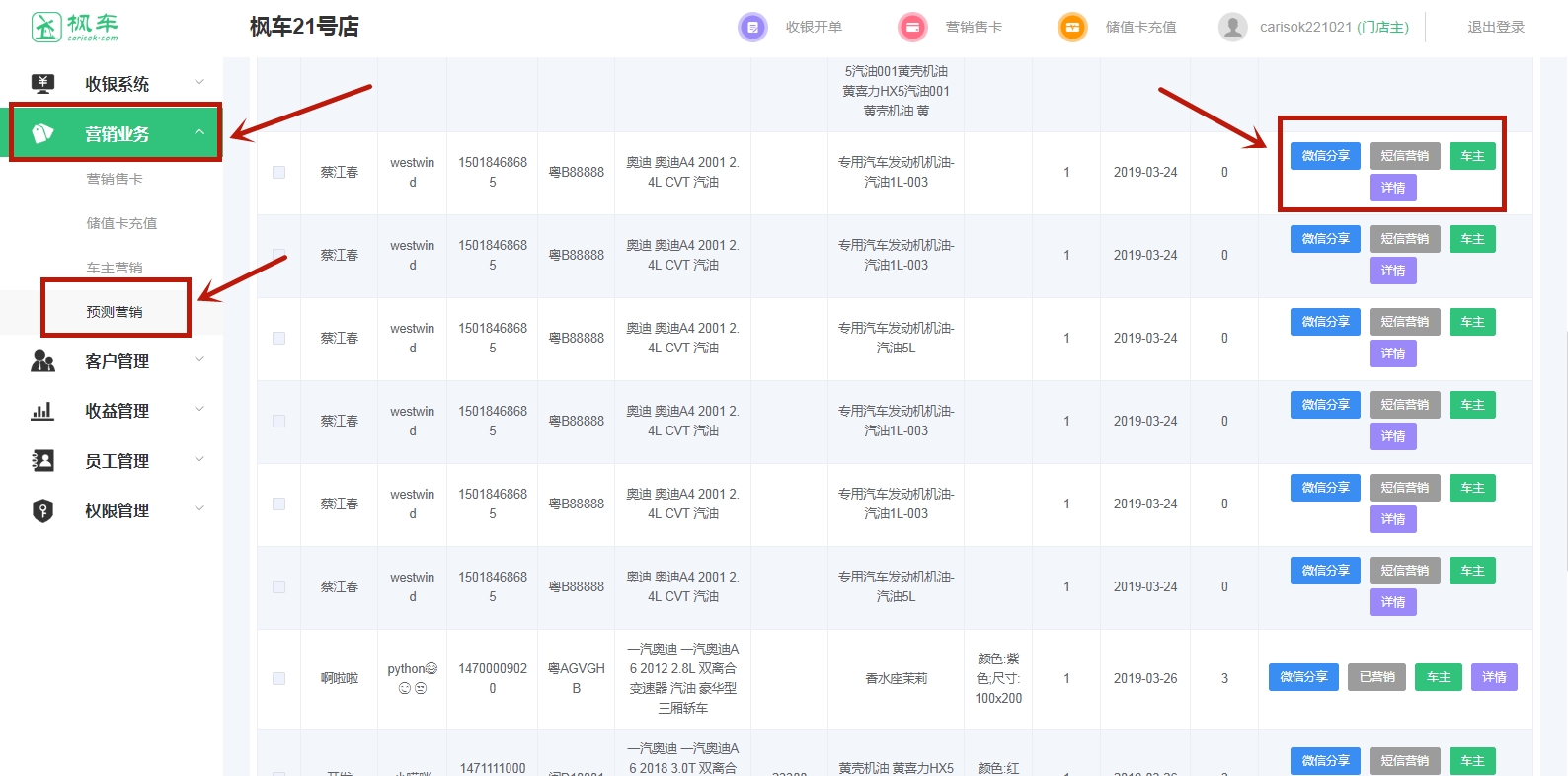Check the box in the third 蔡江春 row
This screenshot has width=1568, height=776.
click(x=279, y=339)
